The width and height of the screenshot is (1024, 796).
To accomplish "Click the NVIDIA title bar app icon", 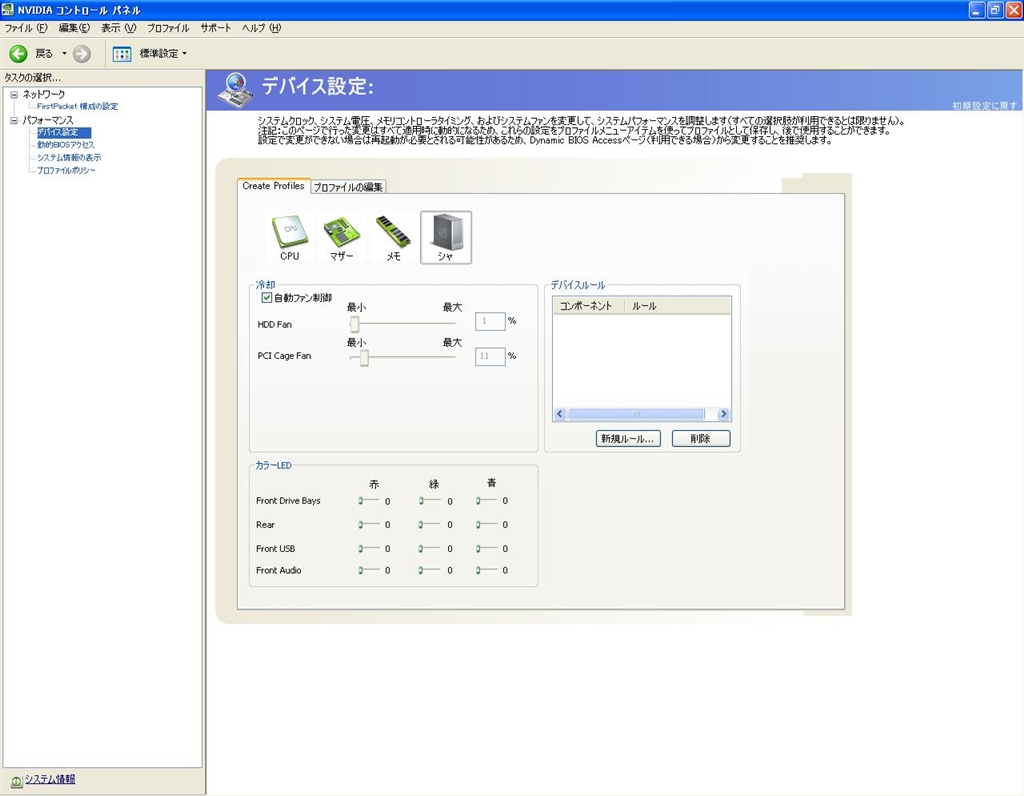I will click(8, 10).
